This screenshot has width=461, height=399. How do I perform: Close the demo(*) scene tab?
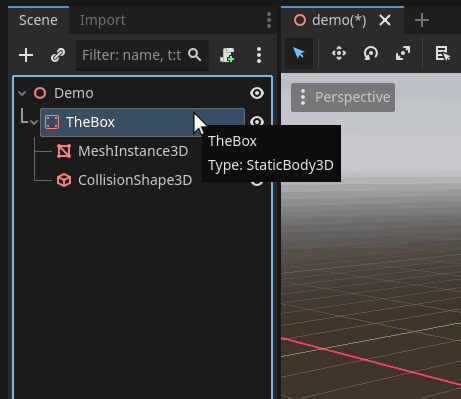pos(385,20)
